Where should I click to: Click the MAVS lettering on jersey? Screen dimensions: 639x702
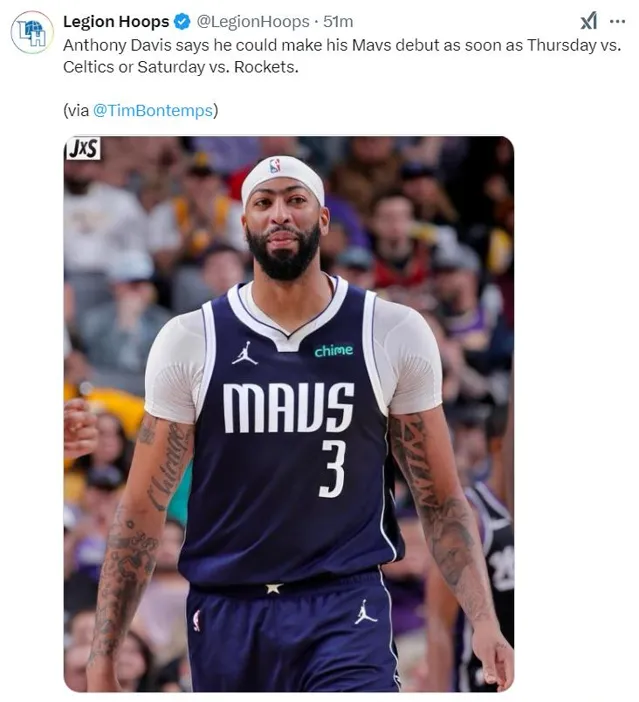[289, 408]
